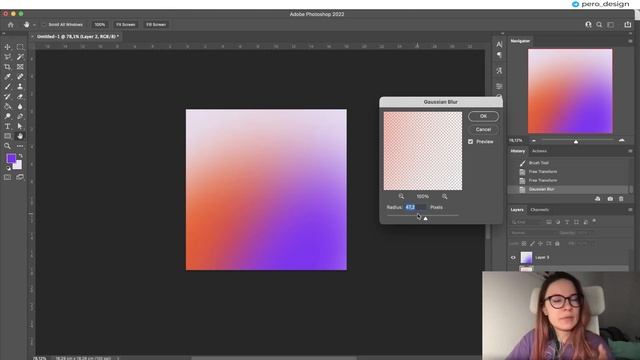The width and height of the screenshot is (640, 360).
Task: Open the Layers panel menu
Action: click(x=630, y=210)
